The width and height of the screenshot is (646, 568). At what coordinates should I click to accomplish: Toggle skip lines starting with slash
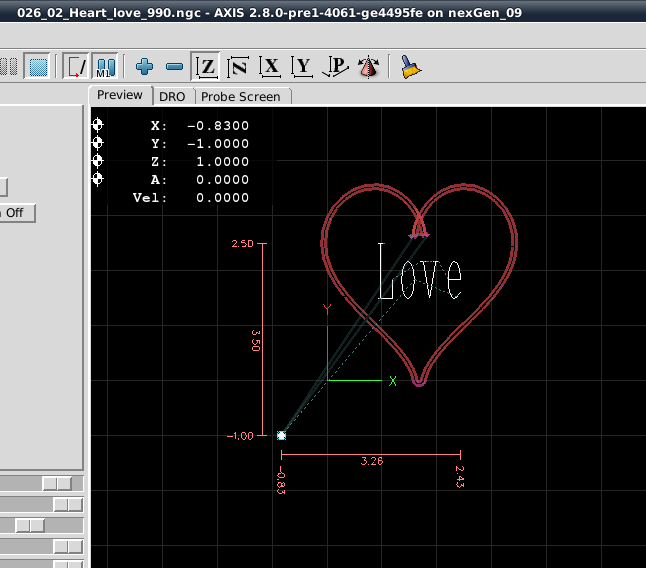point(76,67)
